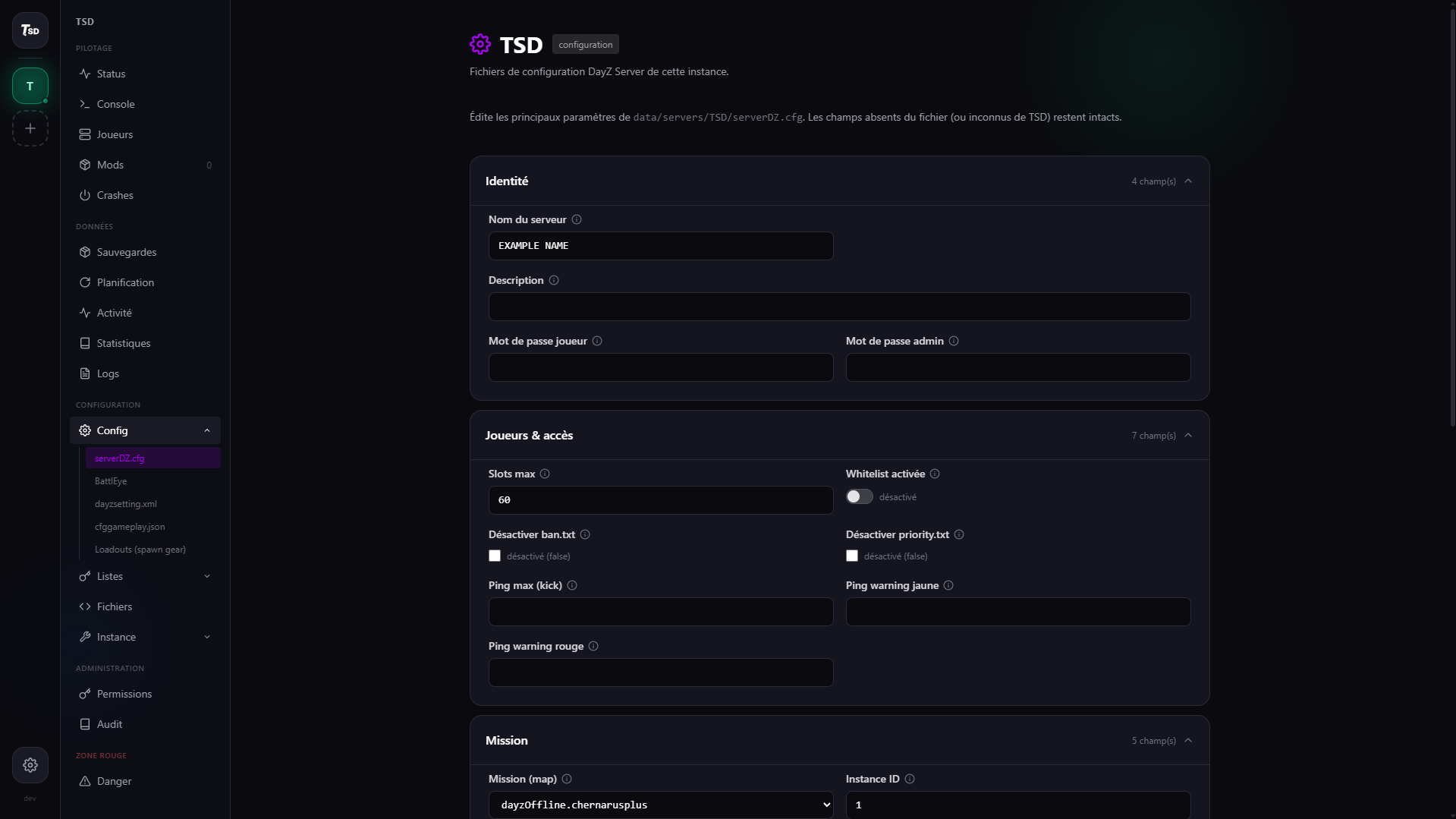
Task: Collapse the Mission section
Action: click(1188, 740)
